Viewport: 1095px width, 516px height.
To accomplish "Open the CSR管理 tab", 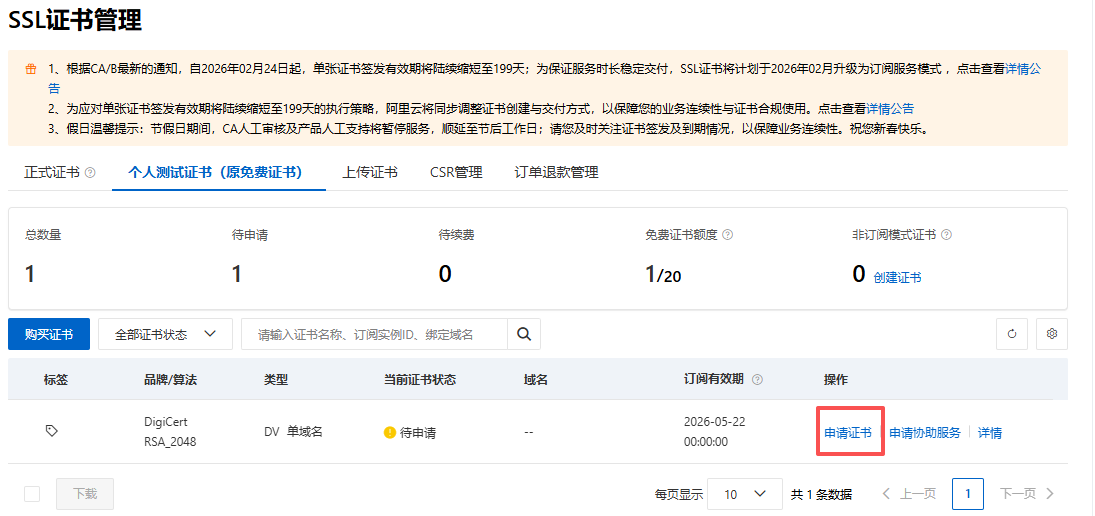I will coord(456,172).
